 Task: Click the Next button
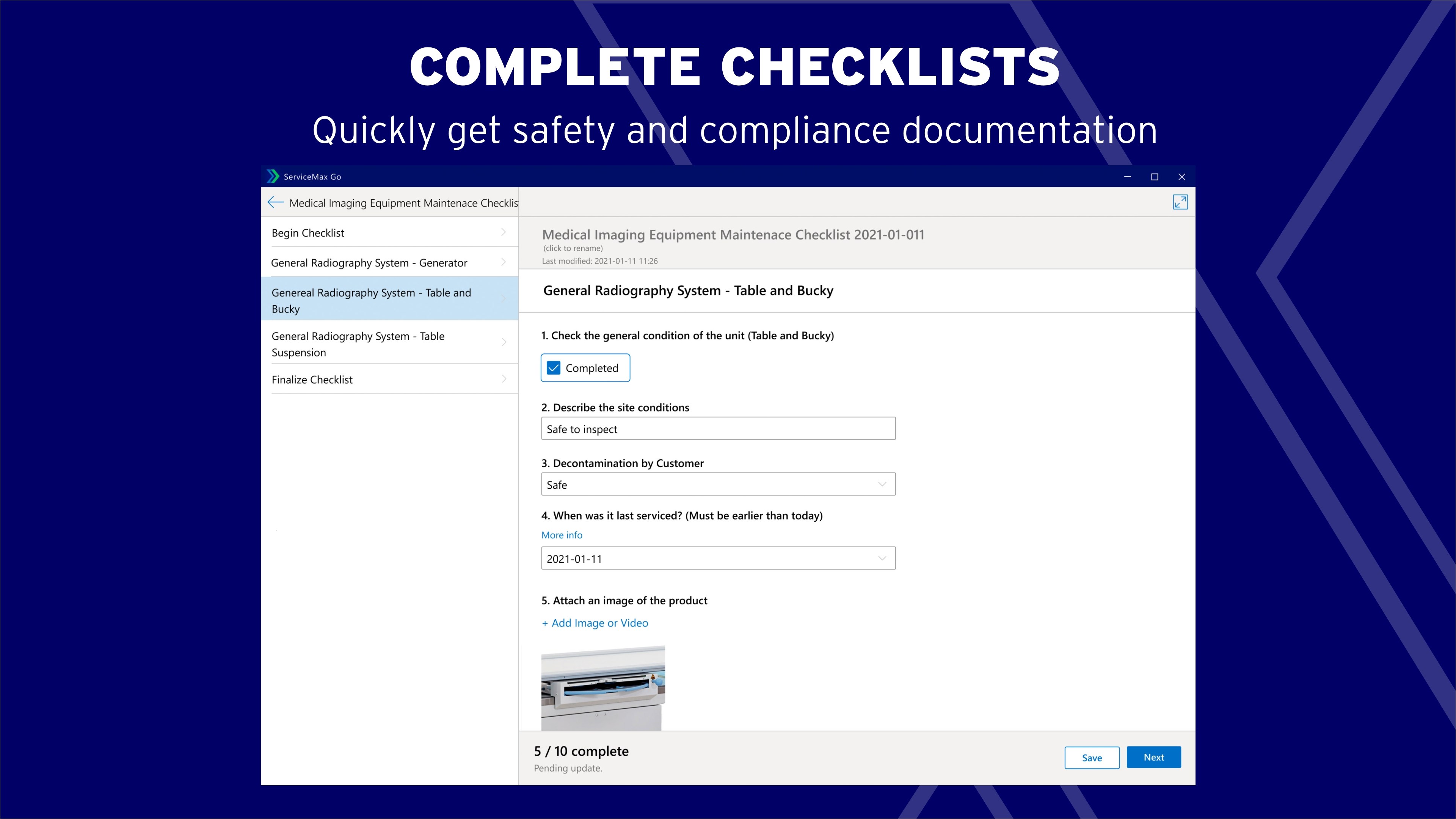pyautogui.click(x=1153, y=757)
